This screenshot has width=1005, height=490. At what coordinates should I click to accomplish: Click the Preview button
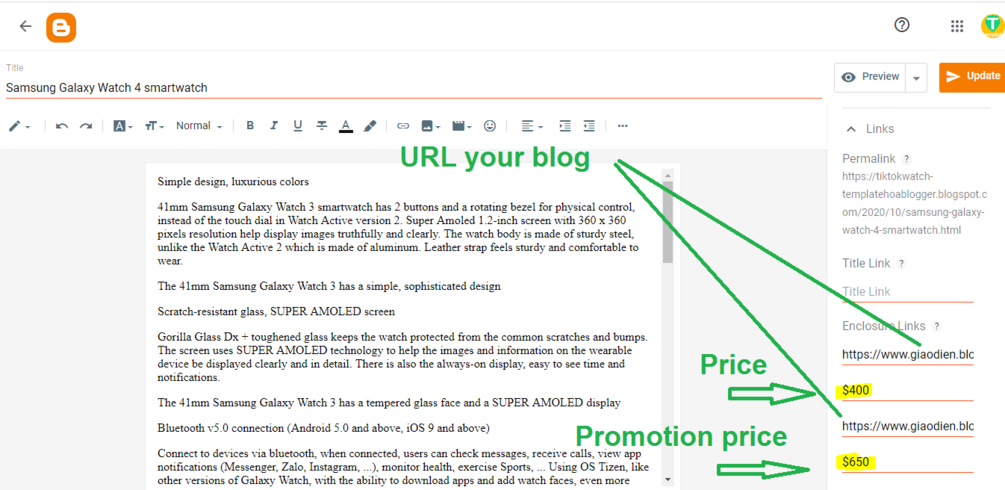click(x=870, y=77)
